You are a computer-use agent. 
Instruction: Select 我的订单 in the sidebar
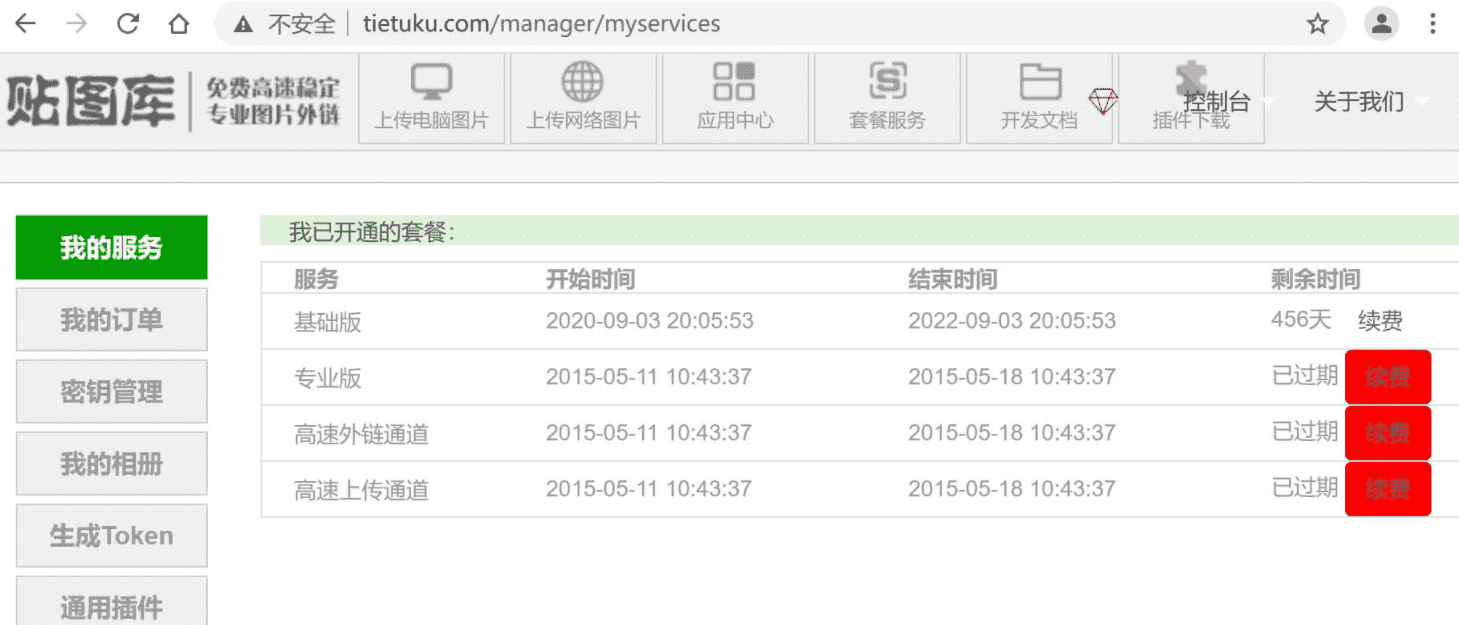point(111,320)
